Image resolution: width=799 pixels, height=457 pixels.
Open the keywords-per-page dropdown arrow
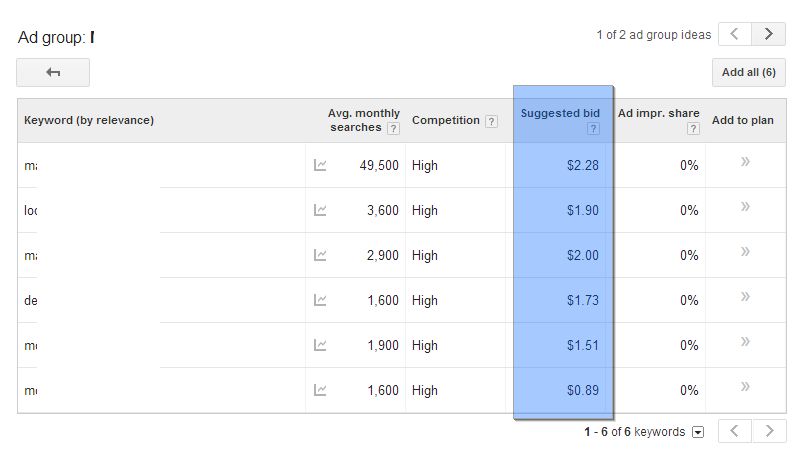point(698,433)
